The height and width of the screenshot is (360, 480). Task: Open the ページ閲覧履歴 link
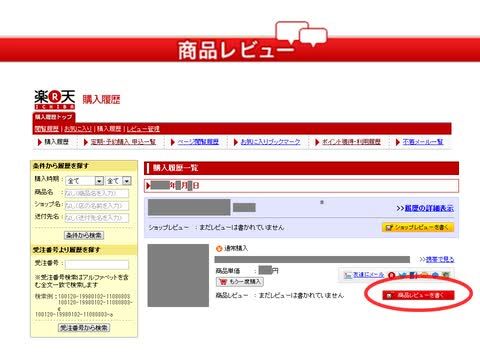(x=198, y=142)
